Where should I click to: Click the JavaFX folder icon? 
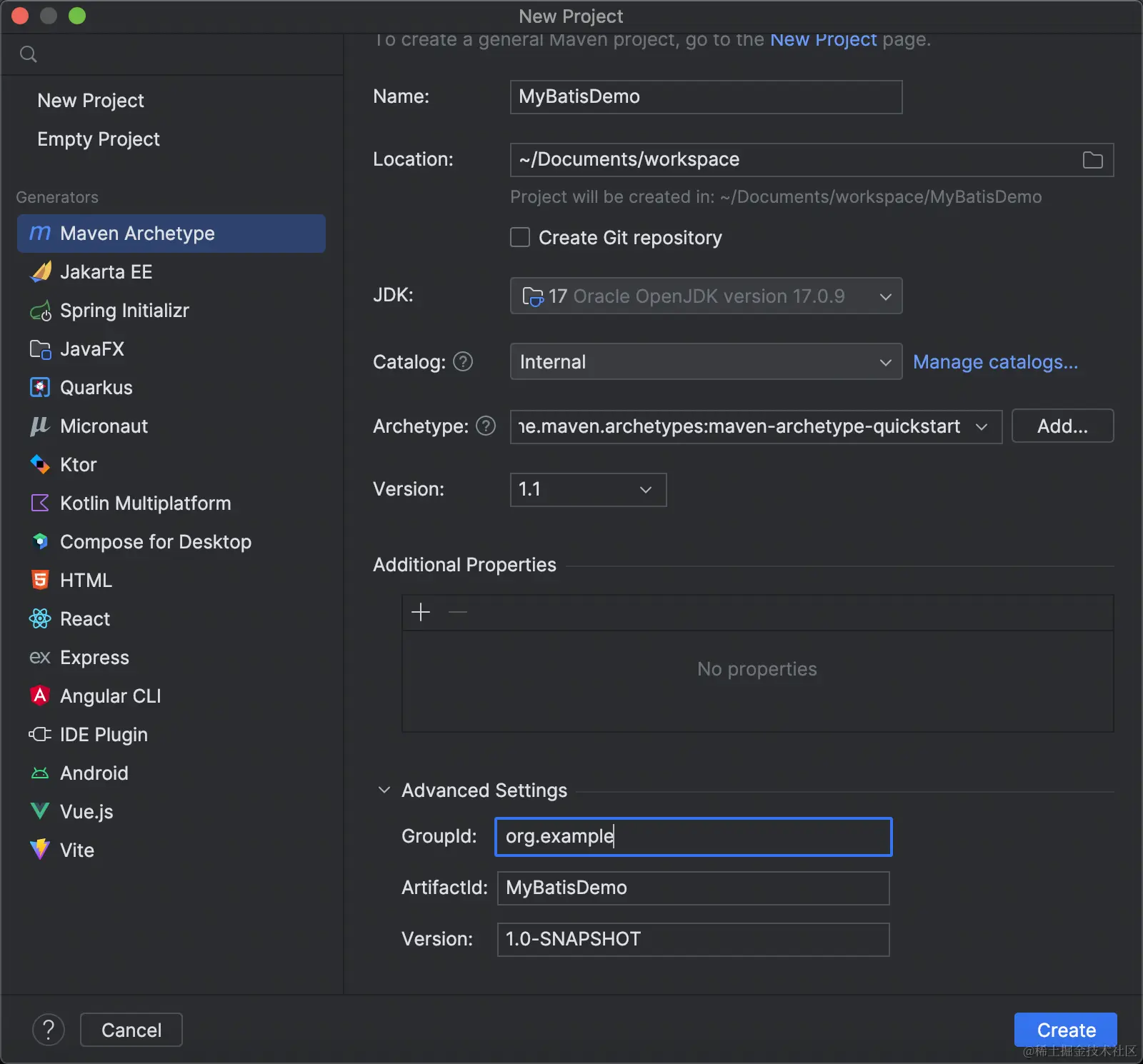coord(41,349)
